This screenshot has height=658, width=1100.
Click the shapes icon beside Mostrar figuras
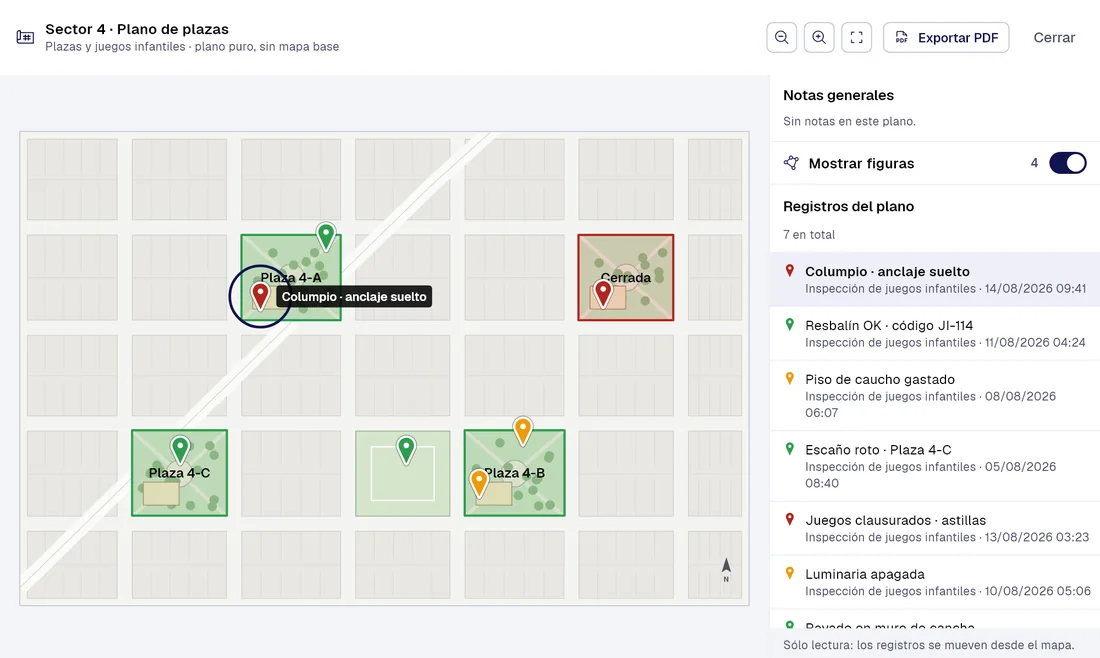coord(791,163)
